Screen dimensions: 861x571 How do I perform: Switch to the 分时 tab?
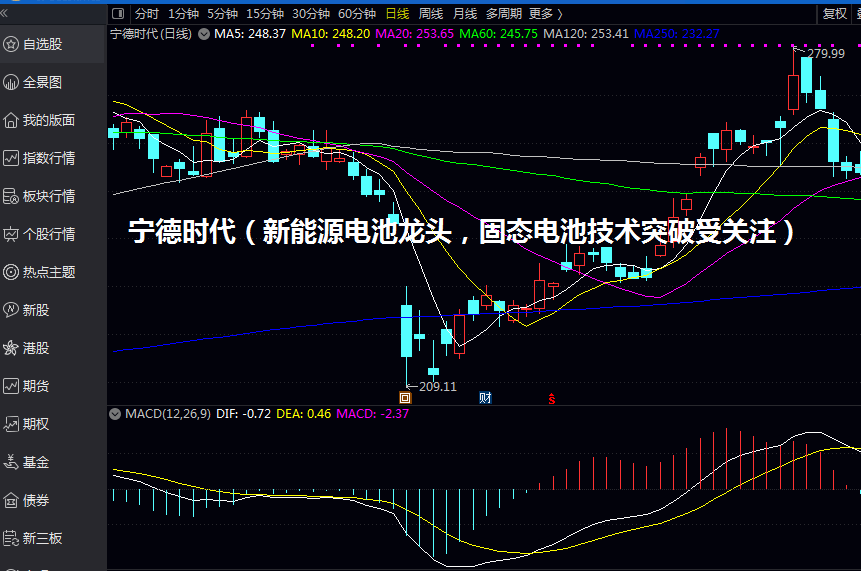147,14
